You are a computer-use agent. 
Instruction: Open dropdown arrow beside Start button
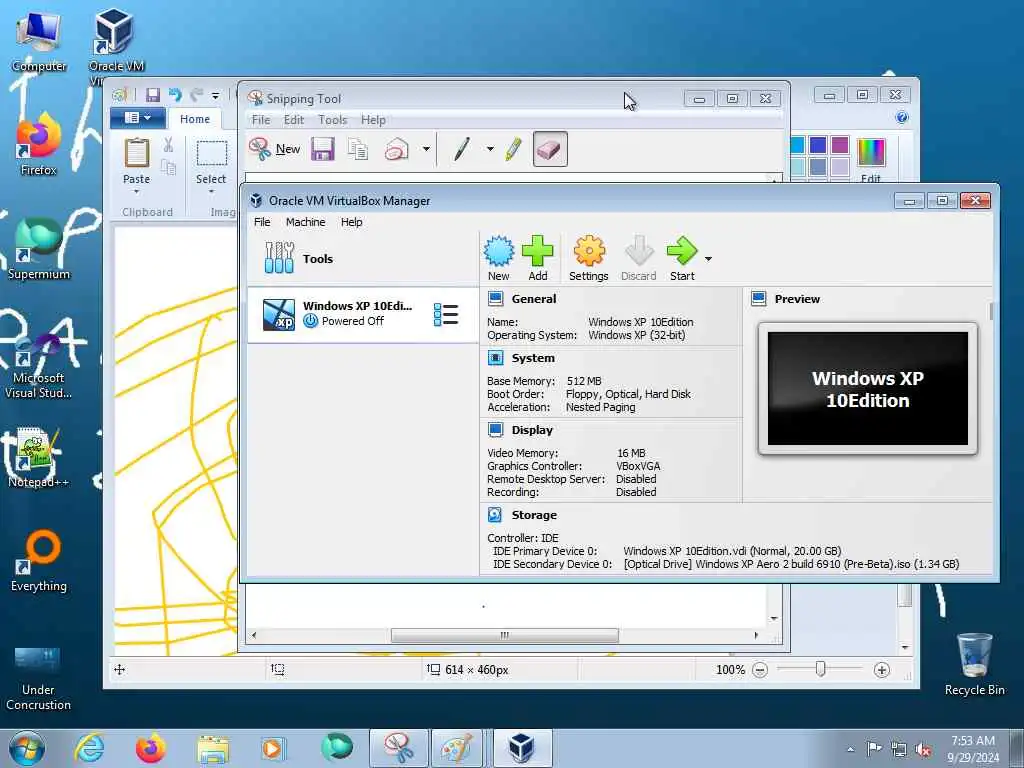pyautogui.click(x=708, y=259)
